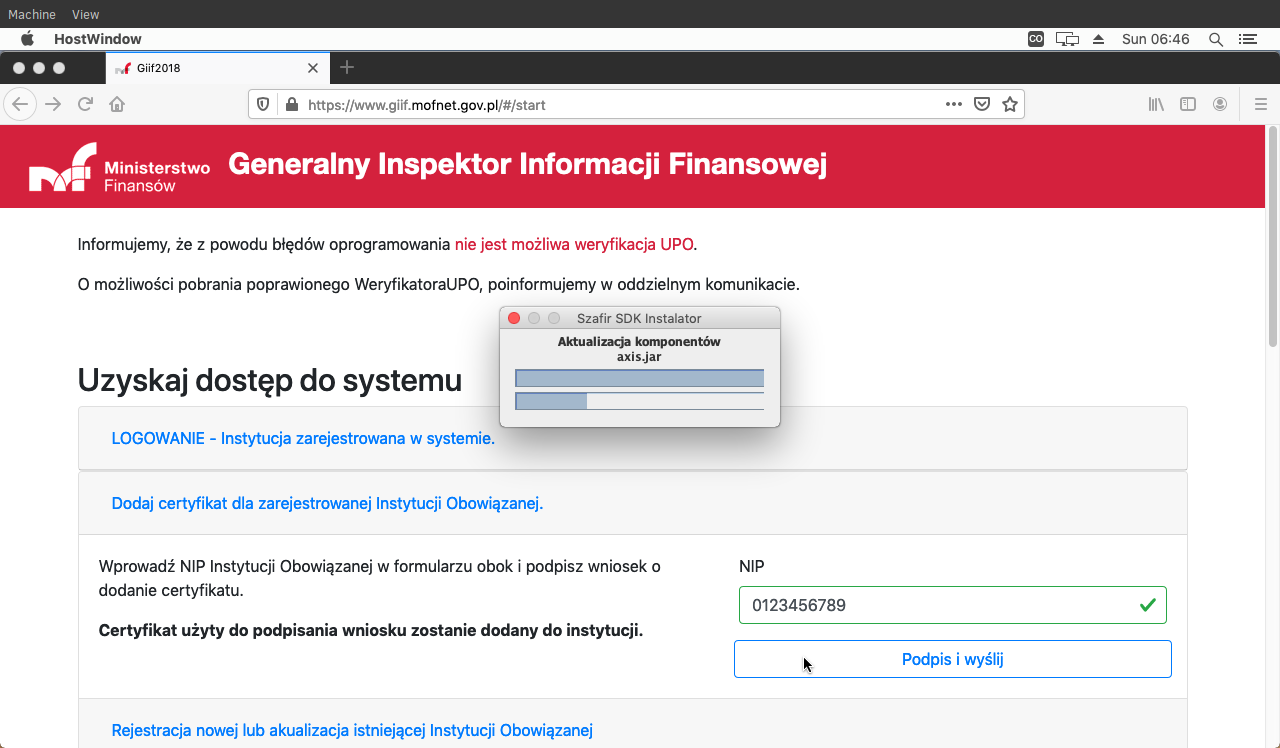Expand Rejestracja nowej Instytucji Obowiązanej section
1280x748 pixels.
coord(352,730)
